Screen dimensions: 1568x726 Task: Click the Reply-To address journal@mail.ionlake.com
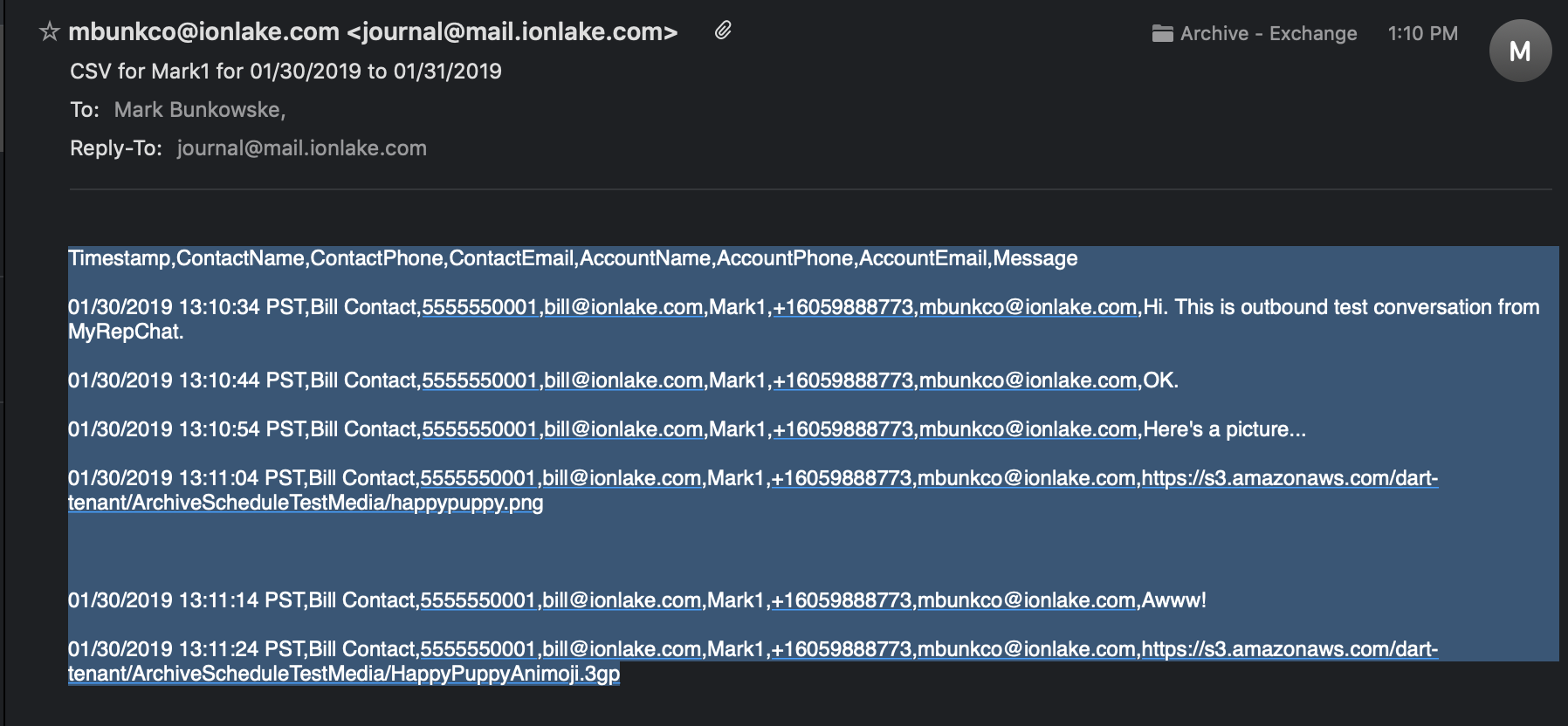(x=301, y=148)
